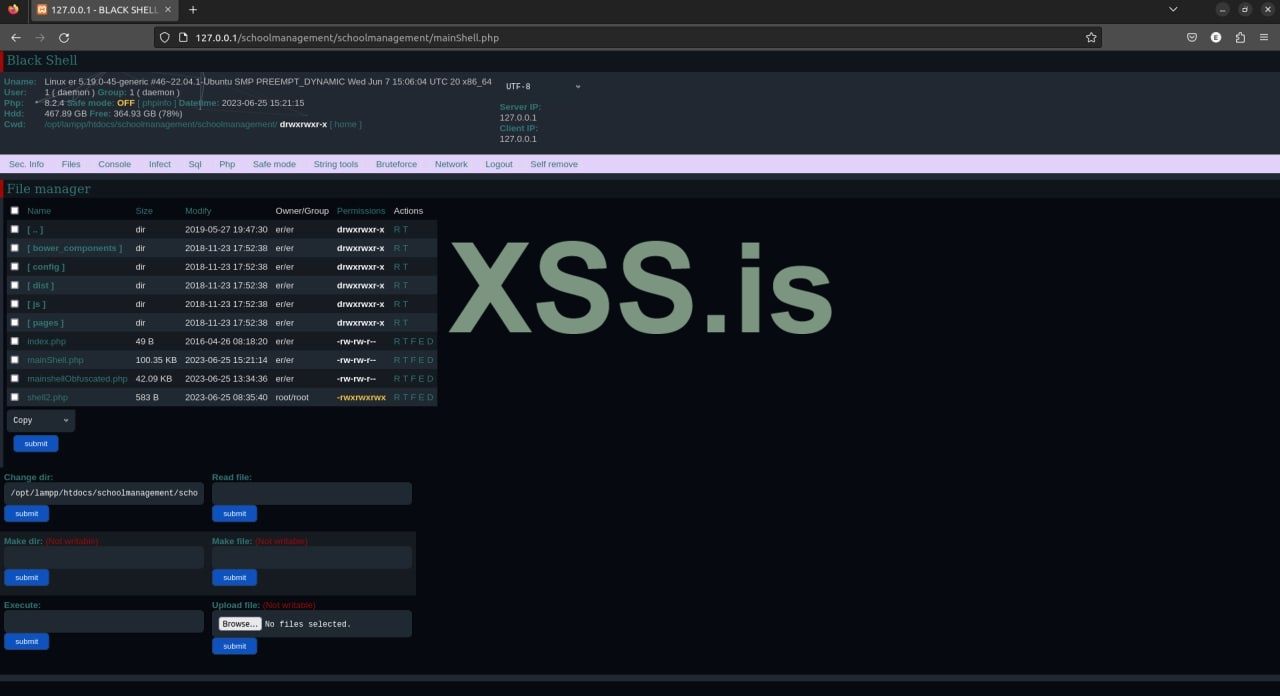1280x696 pixels.
Task: Focus the Read file input field
Action: (312, 493)
